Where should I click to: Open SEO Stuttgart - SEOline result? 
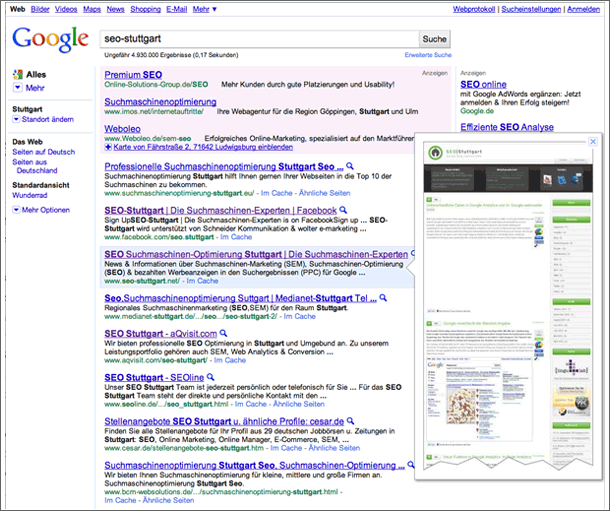[x=154, y=377]
